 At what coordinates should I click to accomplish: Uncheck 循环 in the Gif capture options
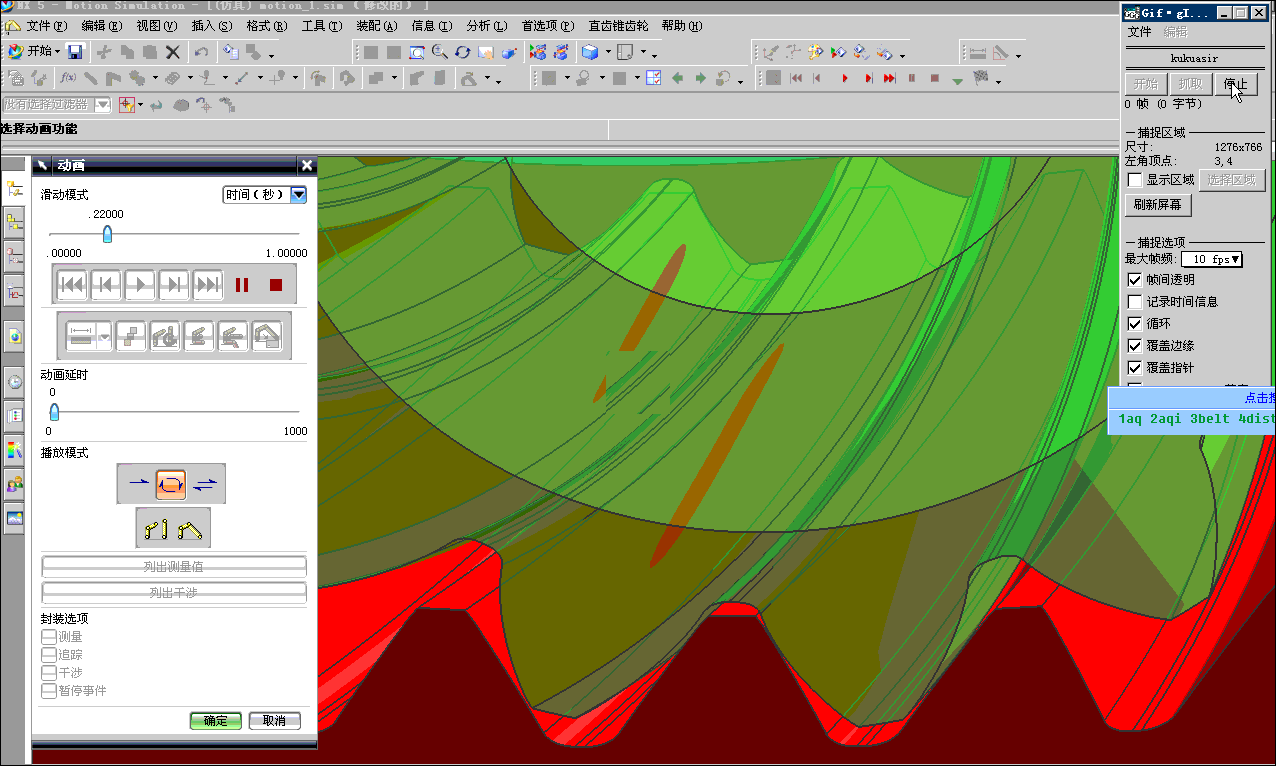click(x=1135, y=324)
